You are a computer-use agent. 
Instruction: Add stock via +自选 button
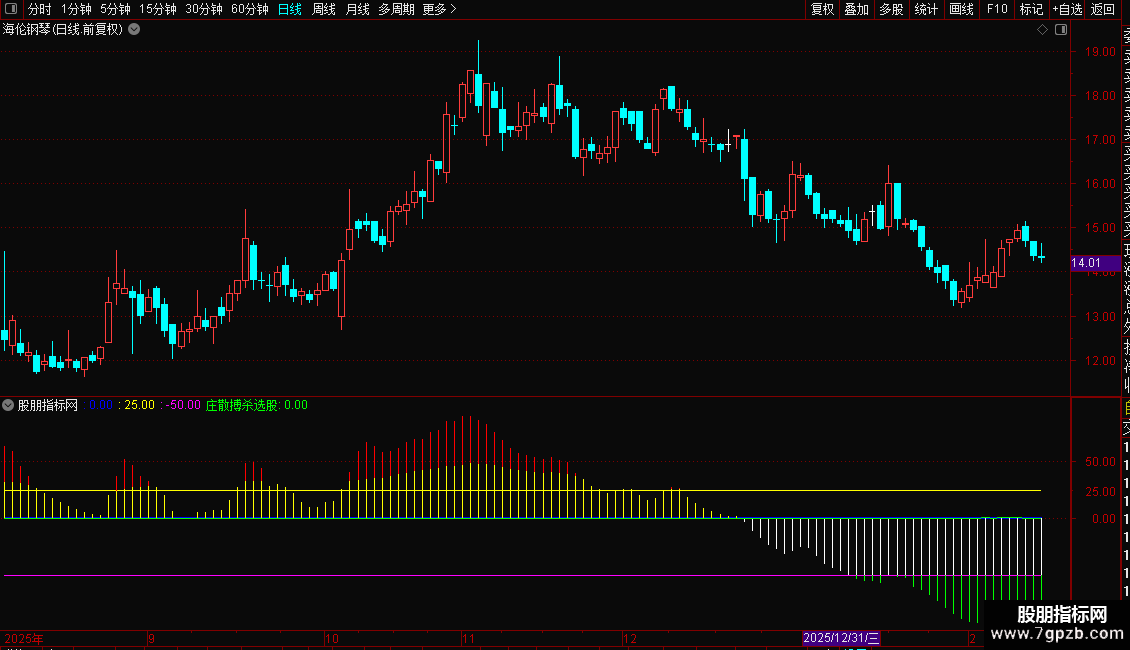(x=1067, y=9)
